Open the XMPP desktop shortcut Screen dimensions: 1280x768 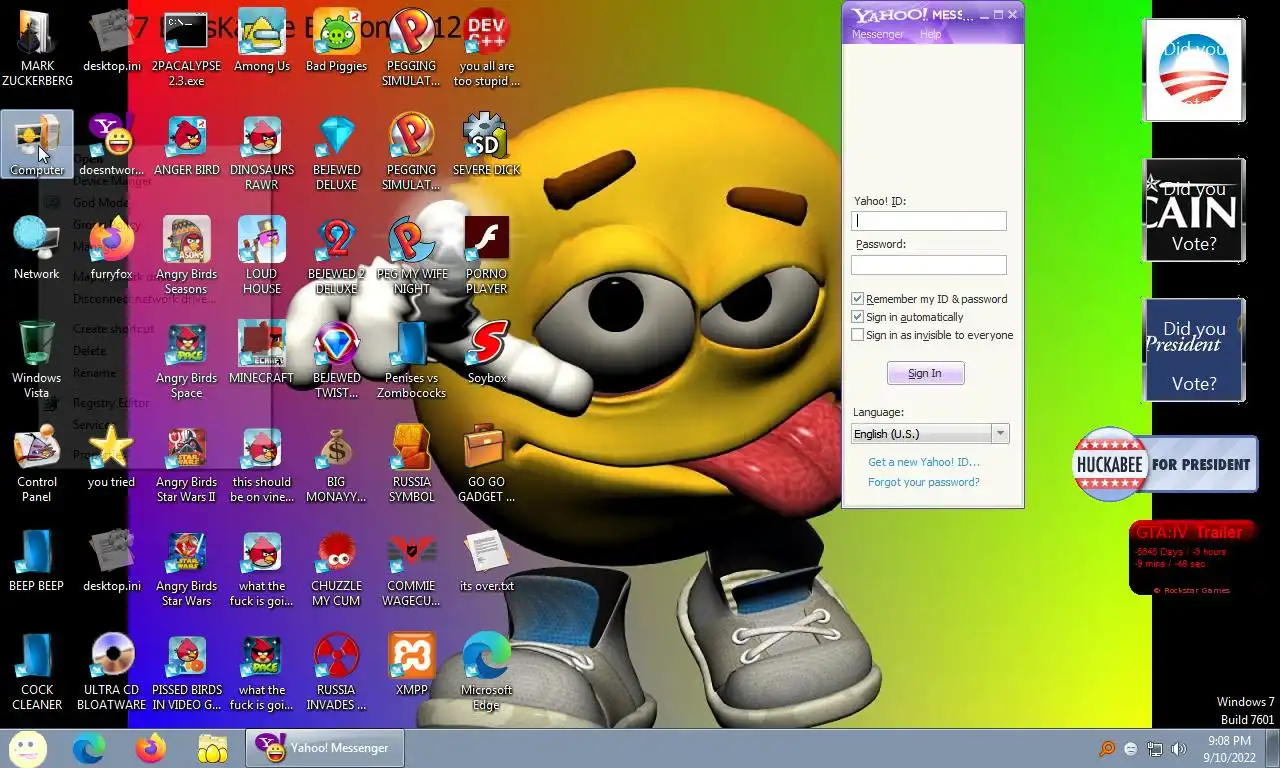(x=412, y=665)
